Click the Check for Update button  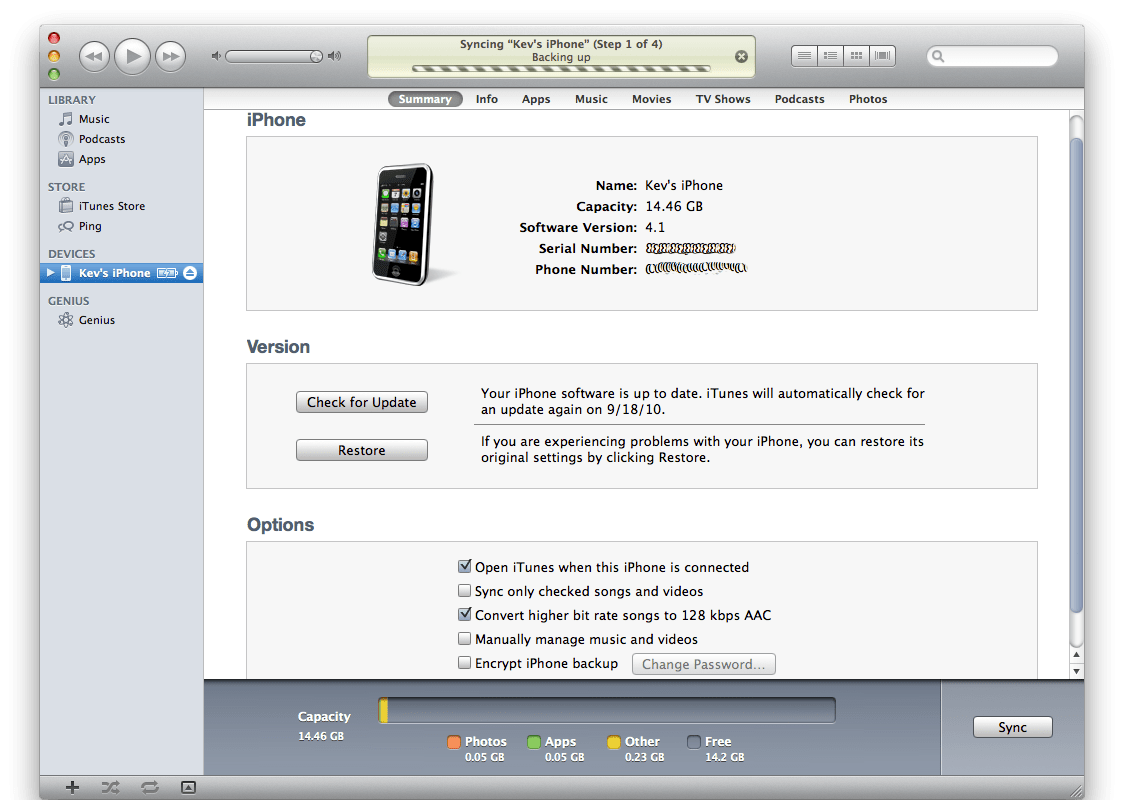tap(361, 402)
